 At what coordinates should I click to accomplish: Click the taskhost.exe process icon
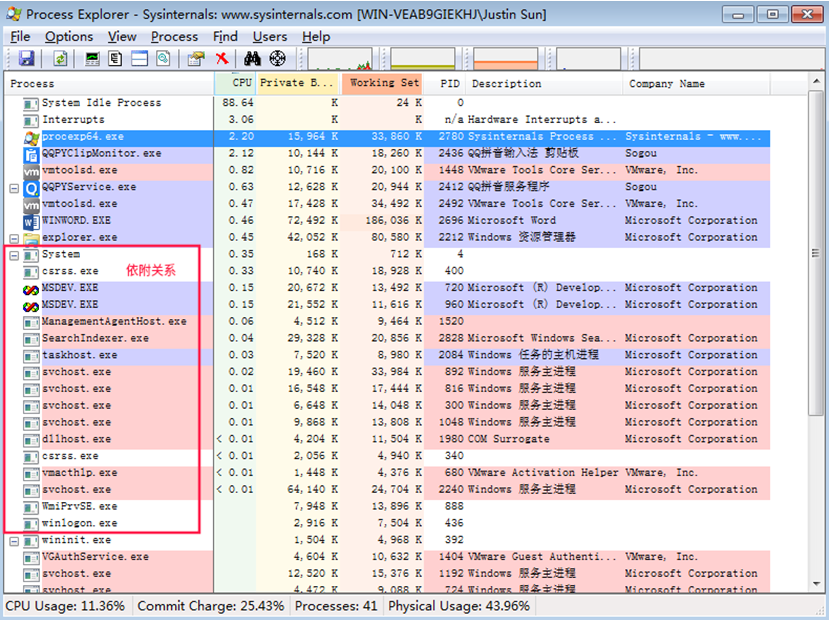31,356
